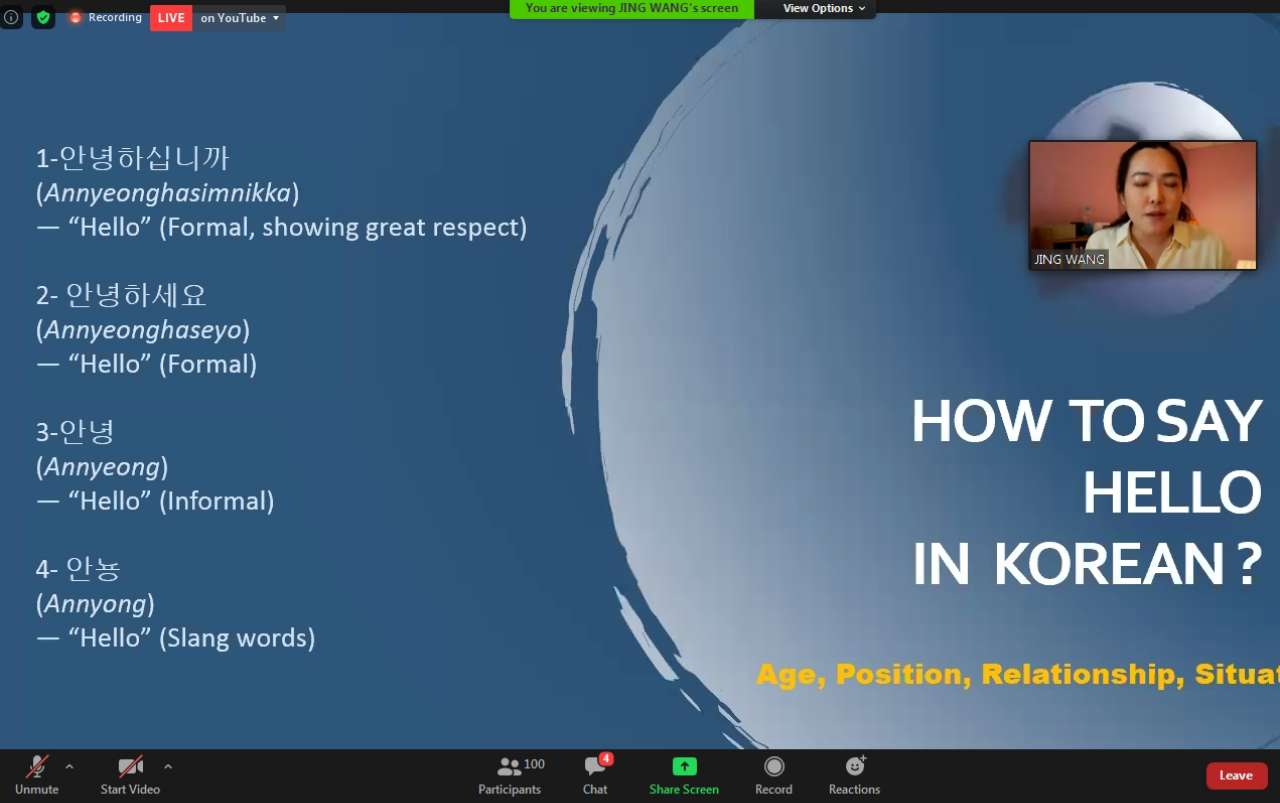Open the Chat panel with 4 unread

click(596, 775)
